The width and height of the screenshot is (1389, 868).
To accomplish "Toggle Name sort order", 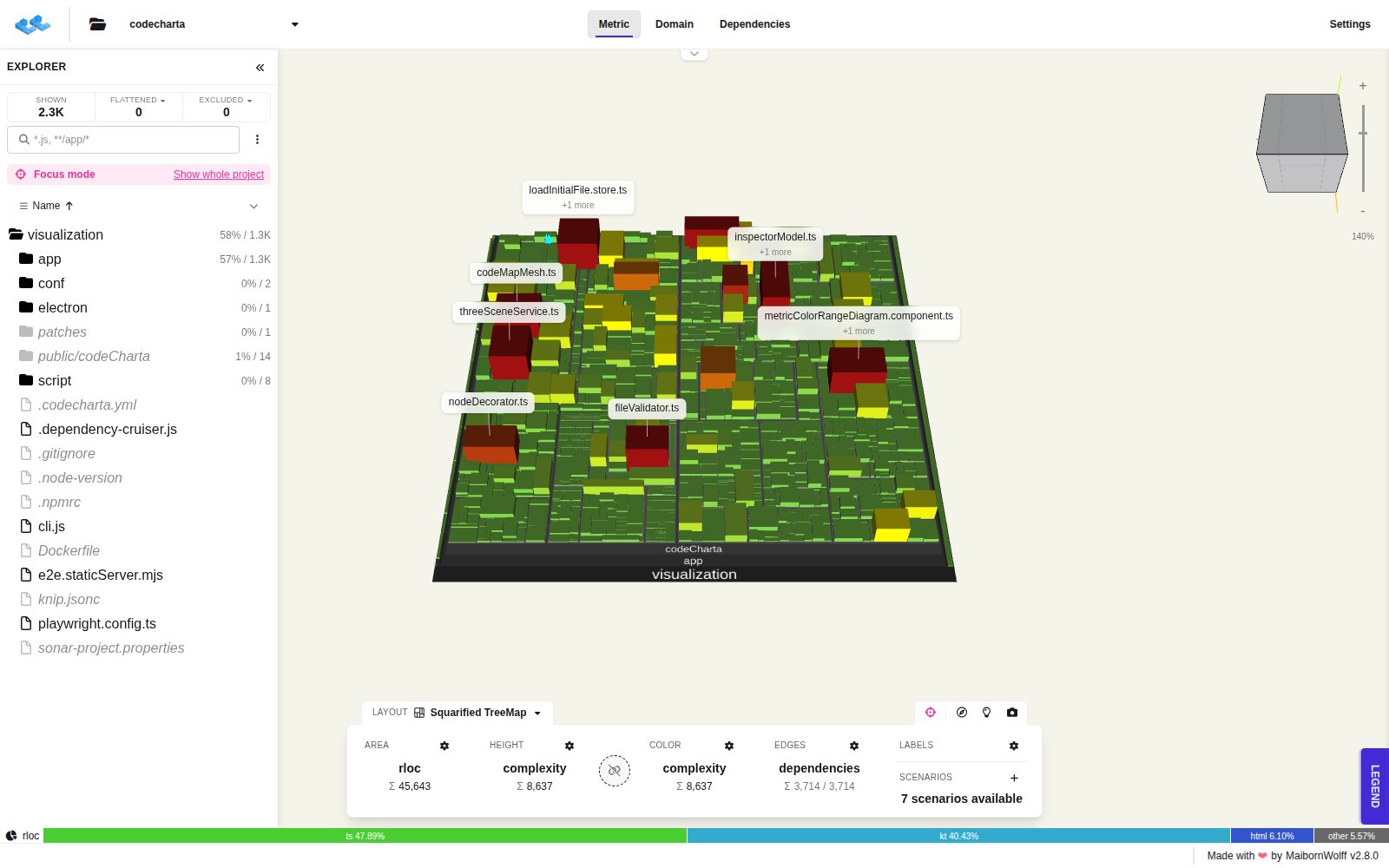I will click(46, 206).
